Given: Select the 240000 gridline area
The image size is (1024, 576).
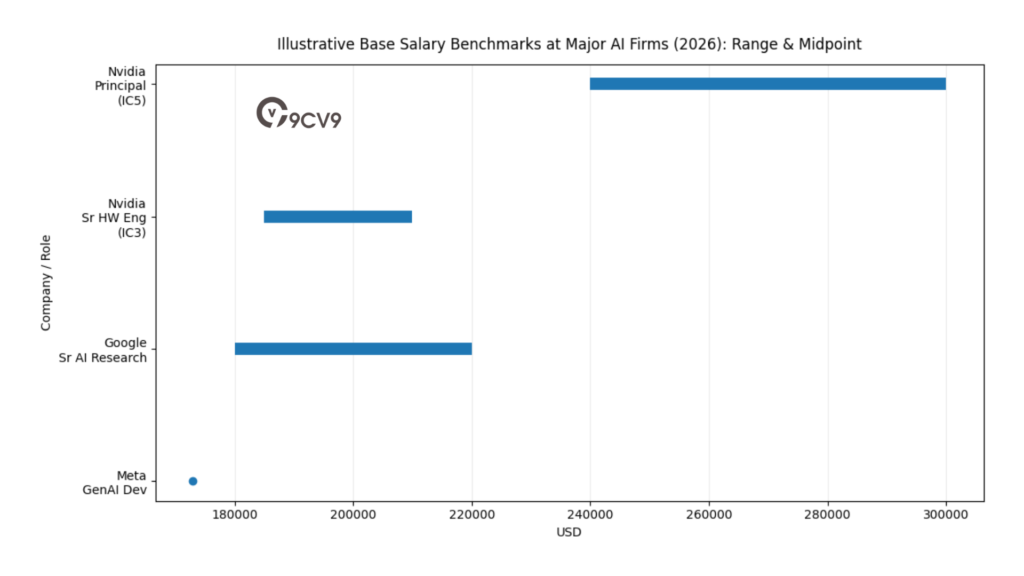Looking at the screenshot, I should (590, 300).
